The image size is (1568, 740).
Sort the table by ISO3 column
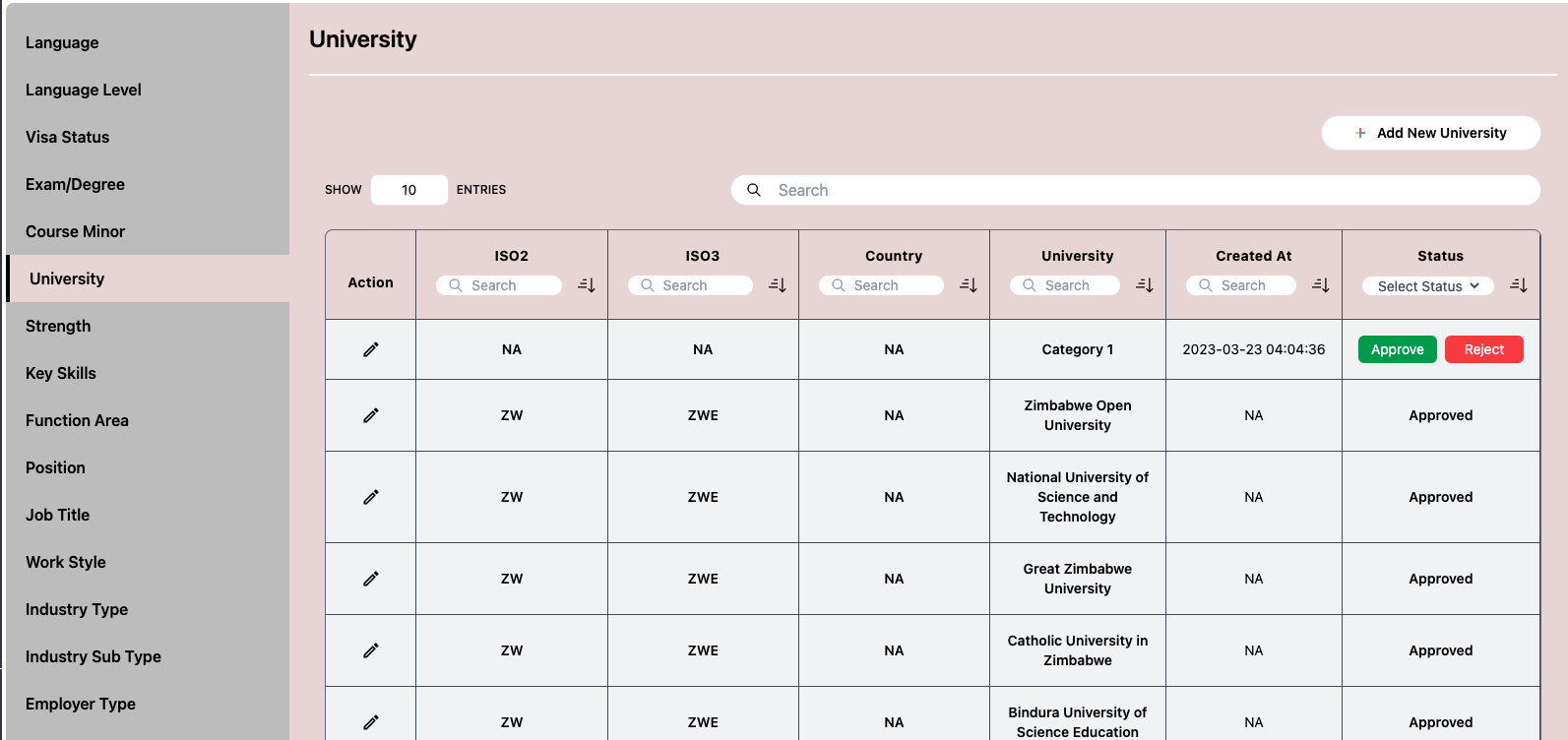pos(778,285)
